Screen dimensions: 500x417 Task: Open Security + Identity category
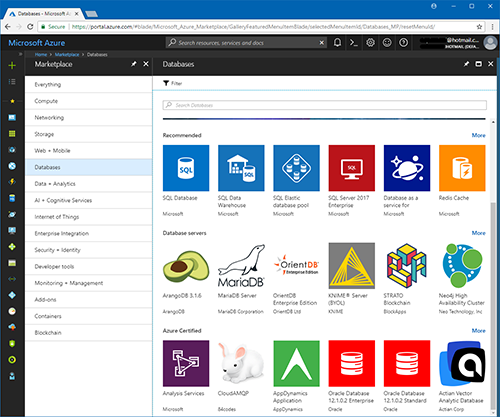pos(89,250)
